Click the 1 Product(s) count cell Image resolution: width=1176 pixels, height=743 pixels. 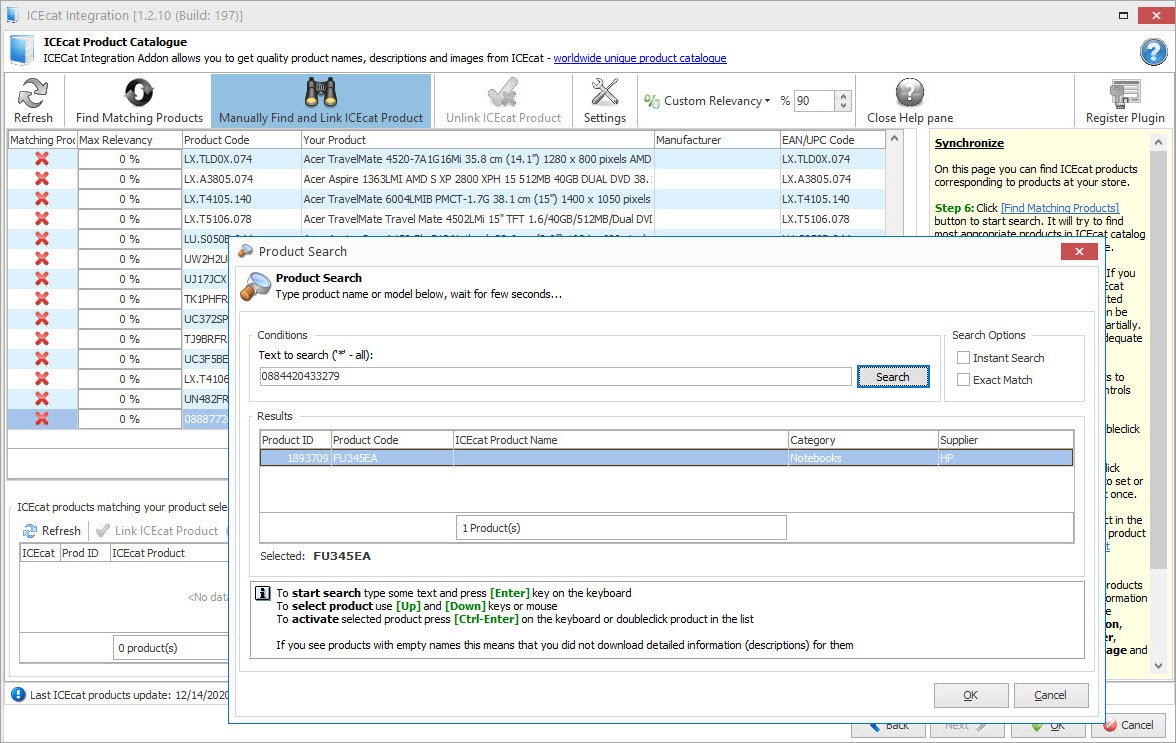621,528
